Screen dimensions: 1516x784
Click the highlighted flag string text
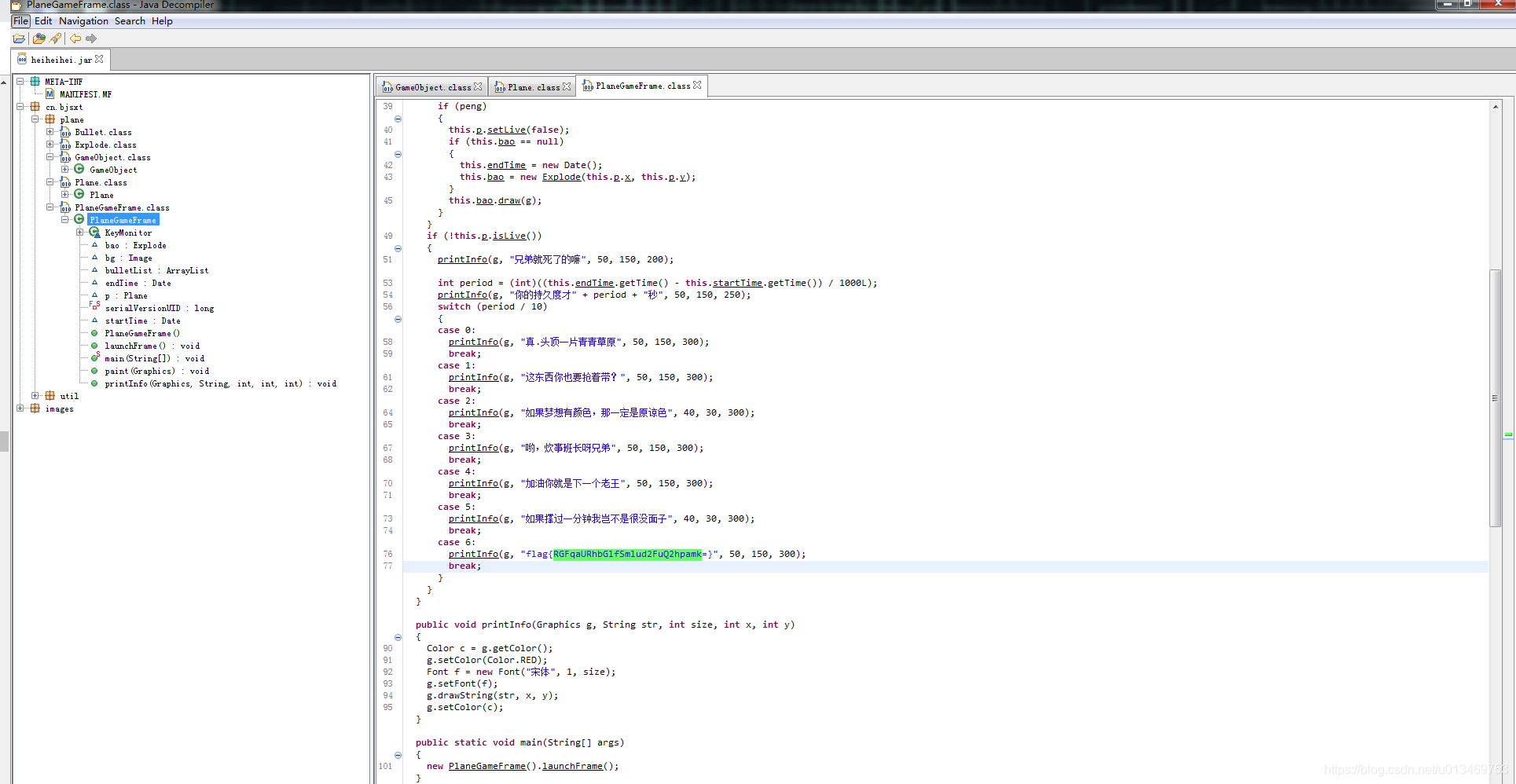coord(627,554)
